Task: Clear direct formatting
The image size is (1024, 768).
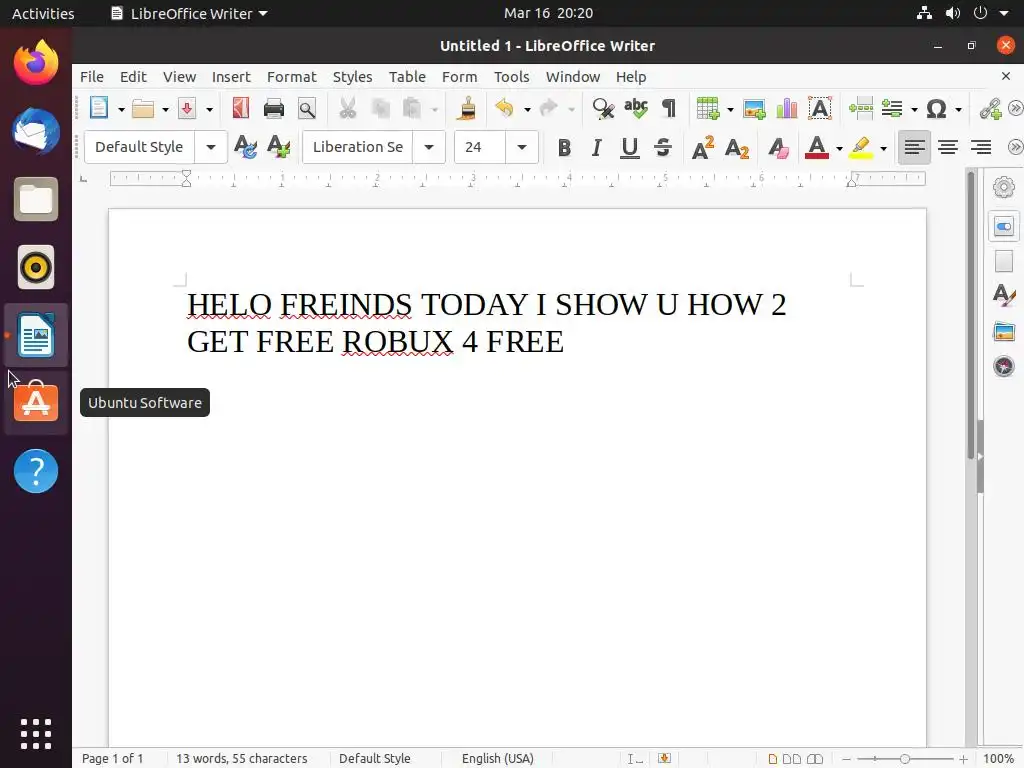Action: (778, 148)
